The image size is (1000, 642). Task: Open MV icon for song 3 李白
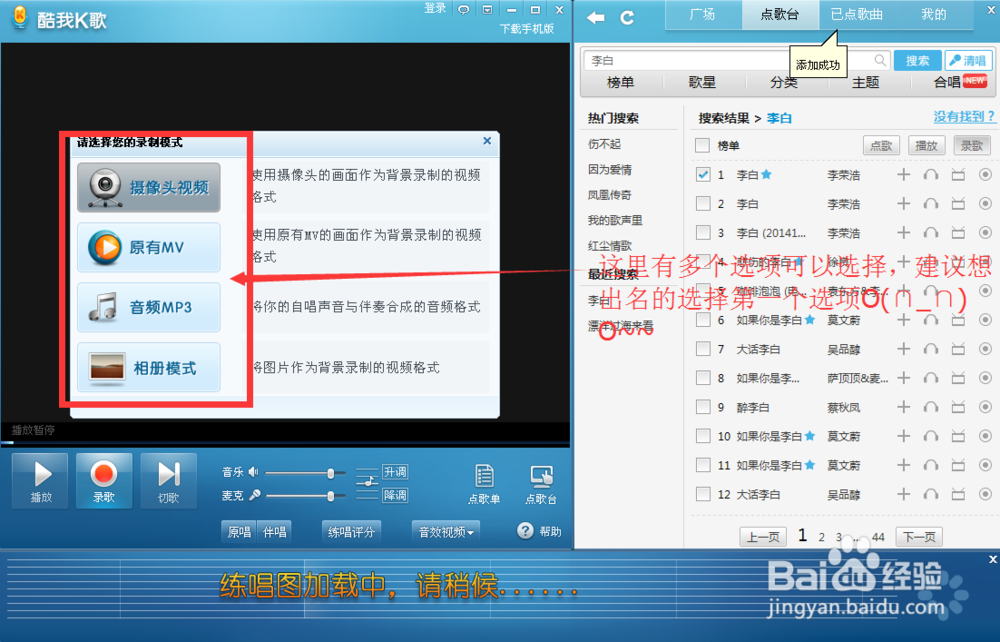[958, 233]
